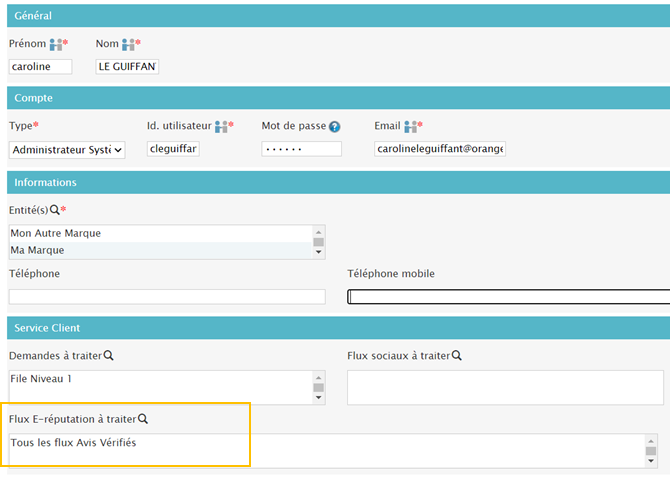
Task: Click the Prénom field containing caroline
Action: point(40,67)
